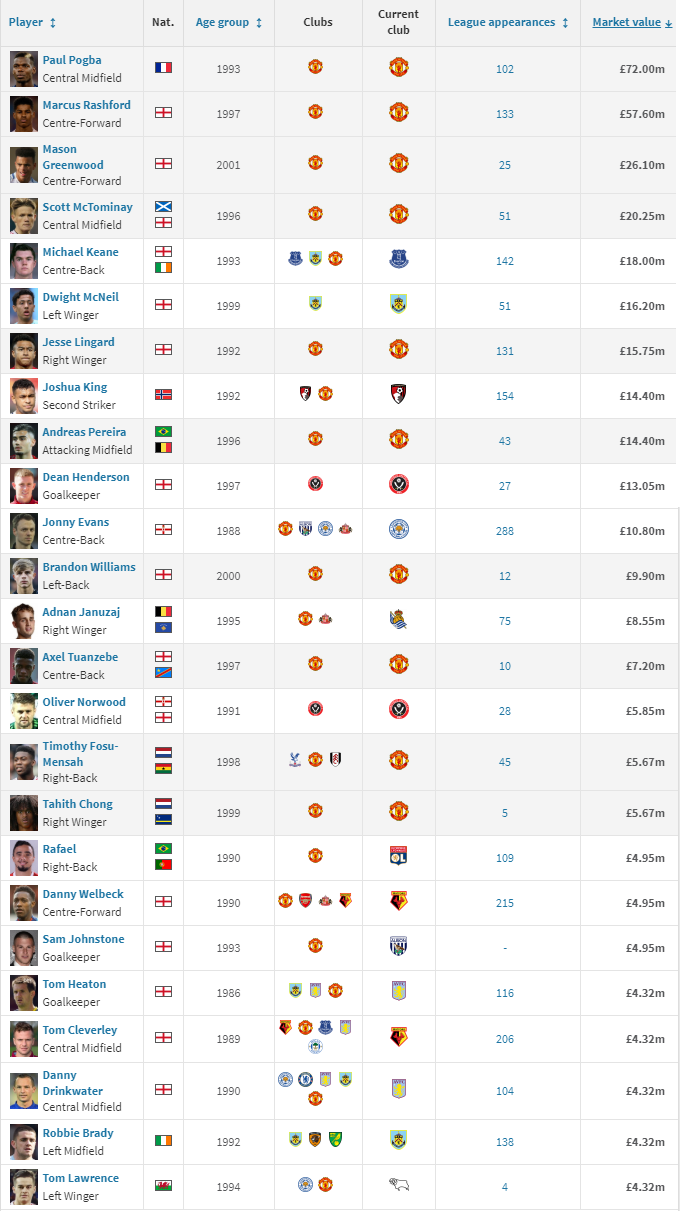Open Danny Welbeck's player page
Image resolution: width=680 pixels, height=1211 pixels.
click(83, 893)
